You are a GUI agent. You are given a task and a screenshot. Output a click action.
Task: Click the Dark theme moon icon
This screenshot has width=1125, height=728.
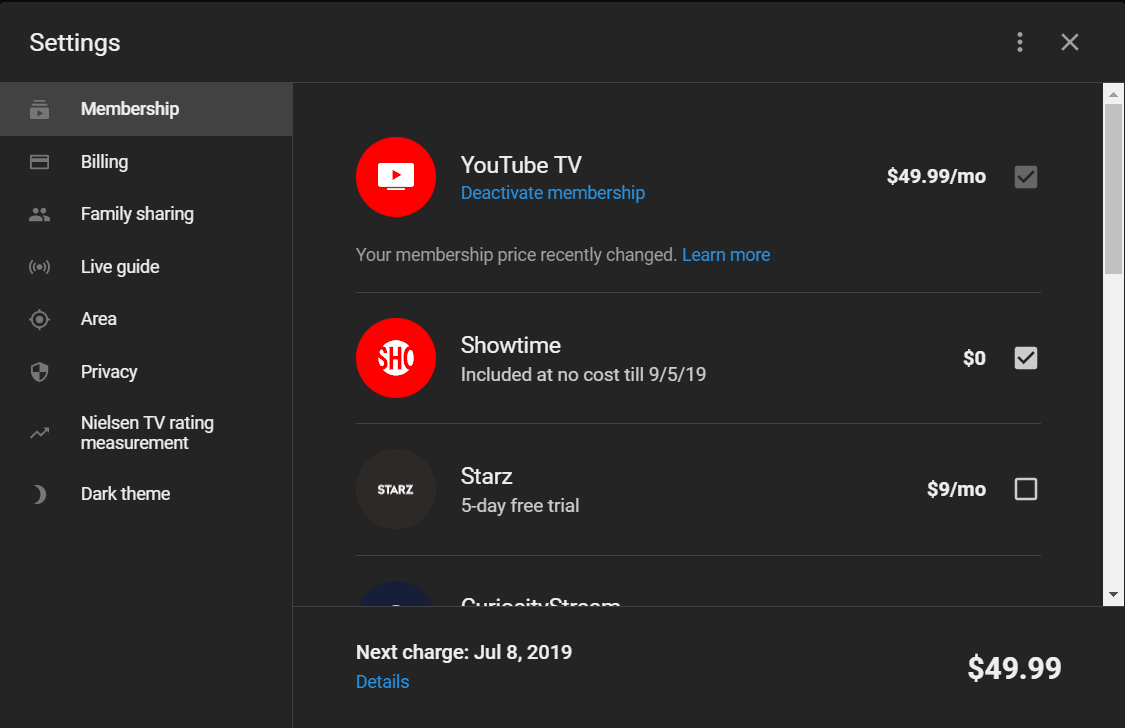(x=40, y=494)
